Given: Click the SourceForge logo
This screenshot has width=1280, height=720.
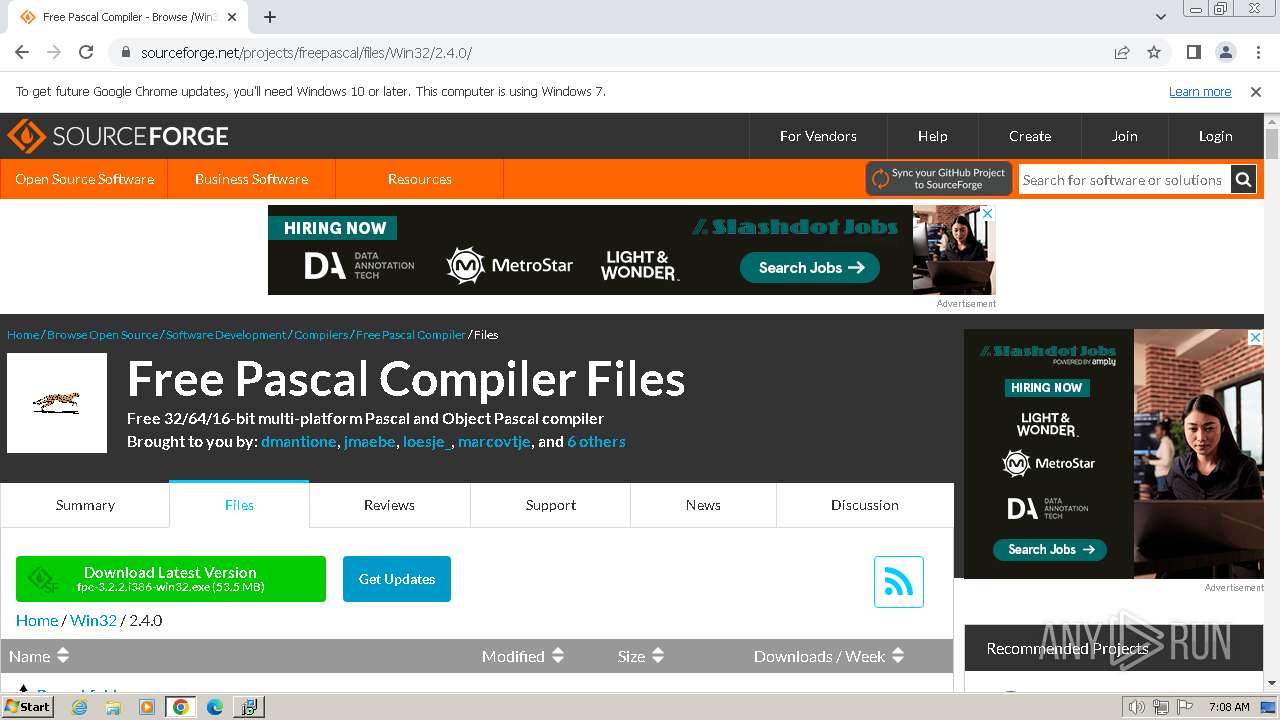Looking at the screenshot, I should click(x=118, y=136).
